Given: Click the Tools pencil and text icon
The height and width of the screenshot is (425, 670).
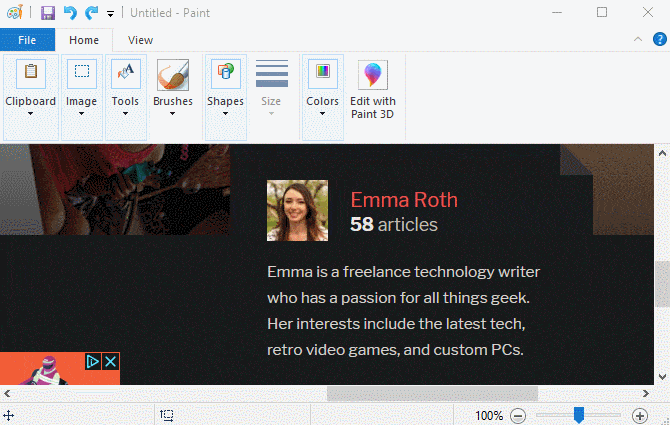Looking at the screenshot, I should click(126, 73).
